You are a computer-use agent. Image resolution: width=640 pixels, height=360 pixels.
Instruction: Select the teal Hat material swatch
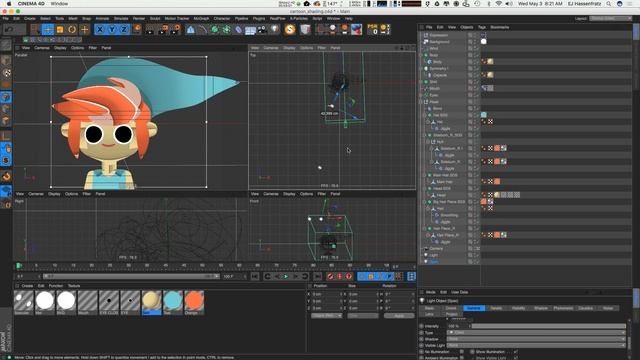(173, 302)
